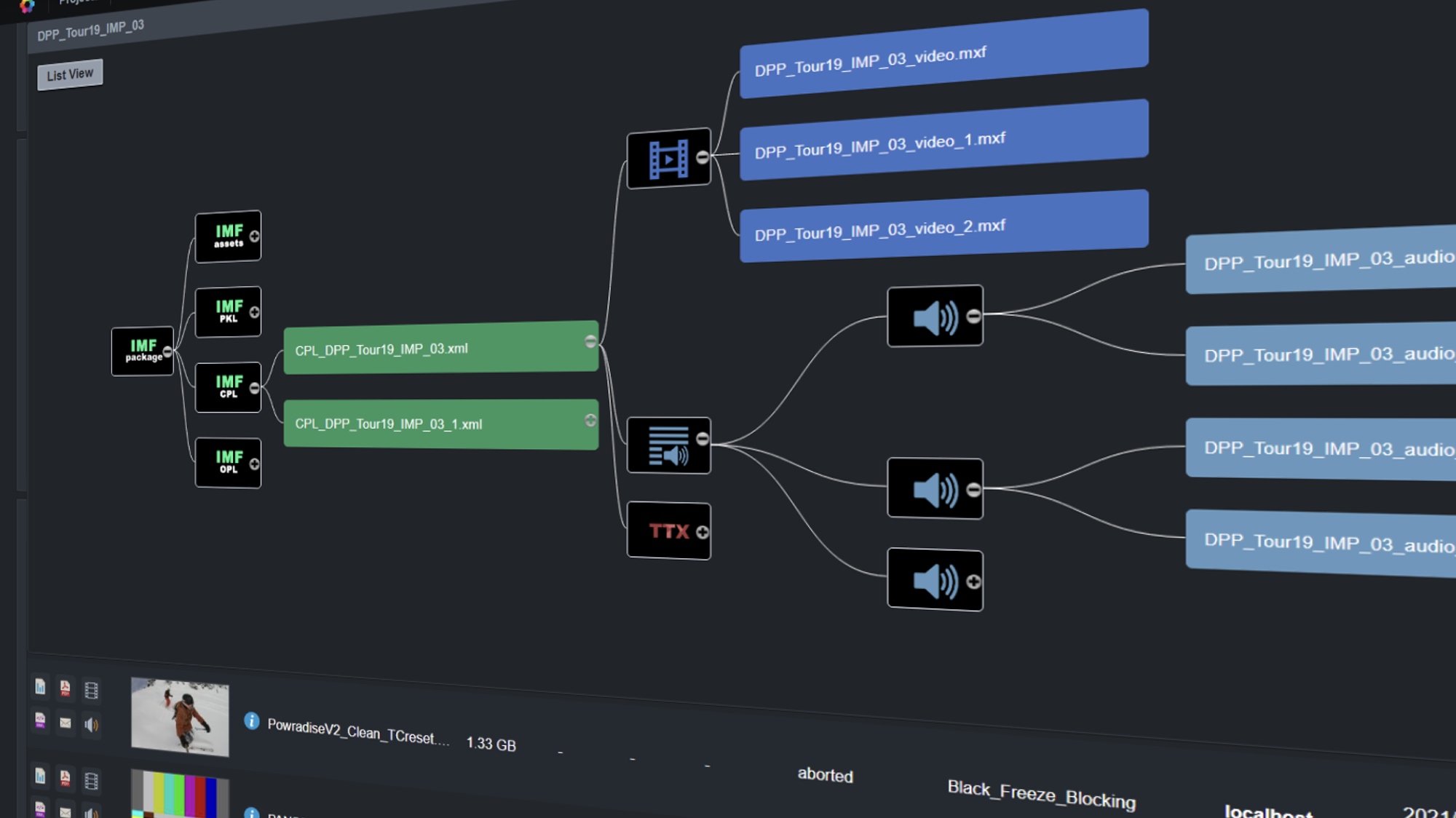
Task: Switch to List View
Action: (70, 74)
